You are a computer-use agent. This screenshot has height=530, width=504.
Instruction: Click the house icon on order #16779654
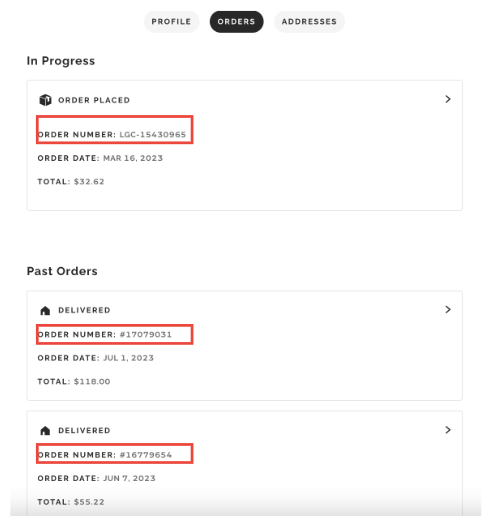[45, 430]
